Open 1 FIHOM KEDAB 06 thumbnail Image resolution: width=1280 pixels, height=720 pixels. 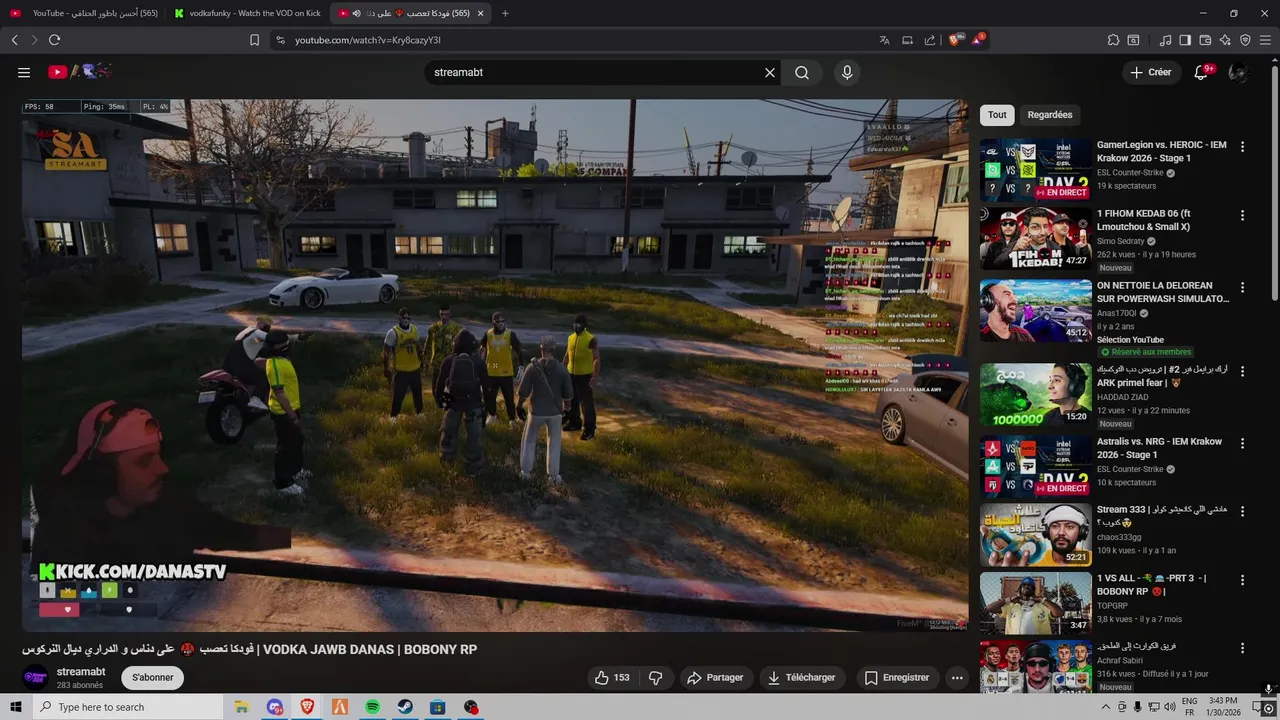pos(1035,238)
